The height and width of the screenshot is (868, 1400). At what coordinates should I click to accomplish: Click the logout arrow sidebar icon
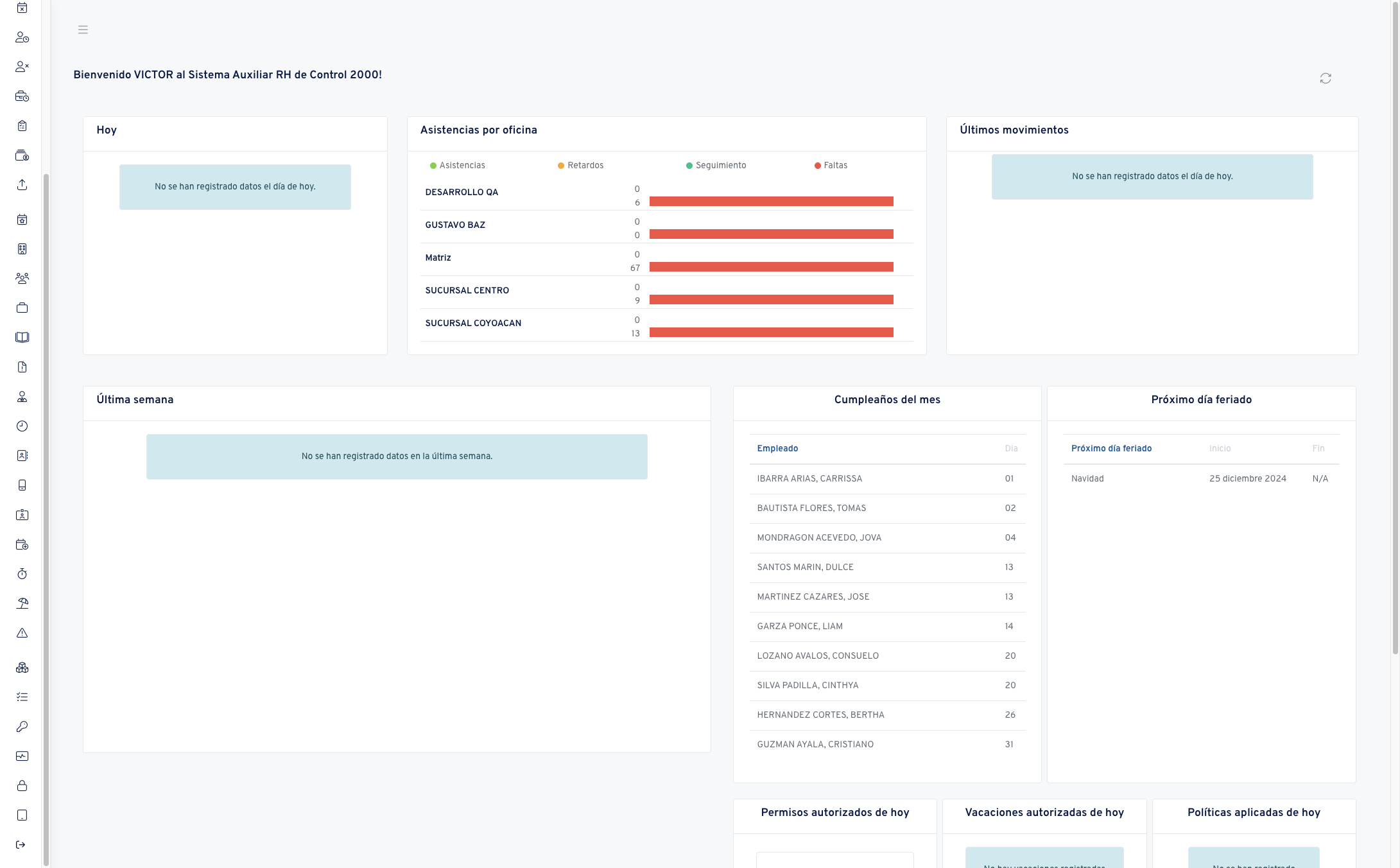click(21, 845)
